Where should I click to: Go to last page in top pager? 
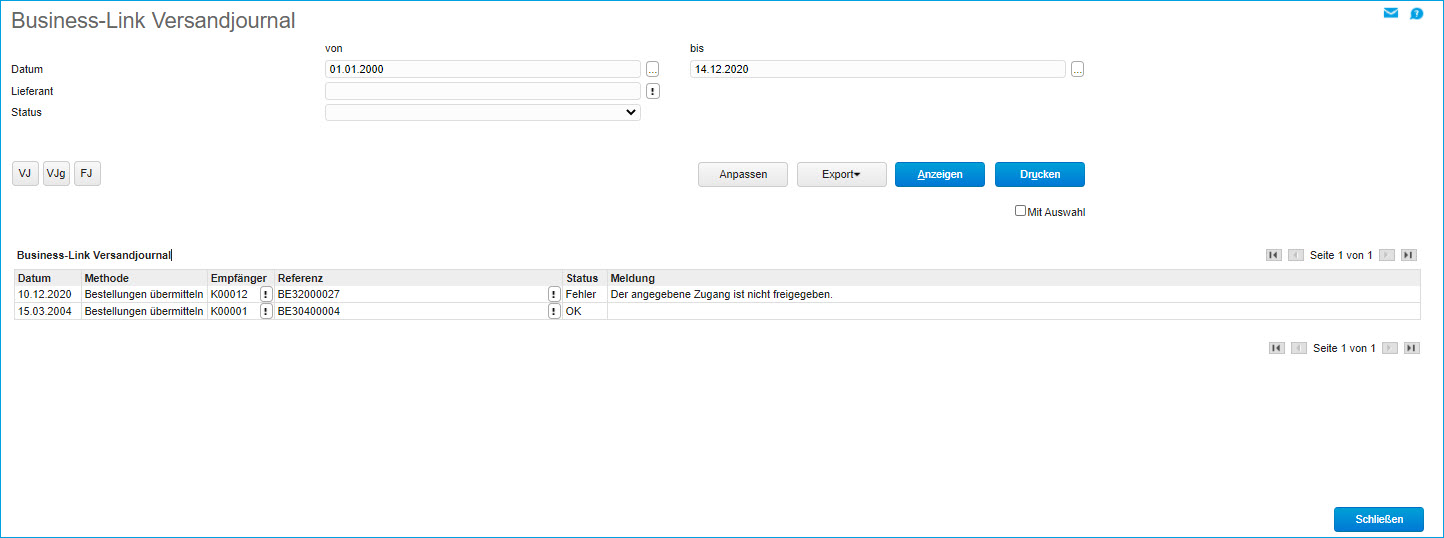tap(1408, 255)
